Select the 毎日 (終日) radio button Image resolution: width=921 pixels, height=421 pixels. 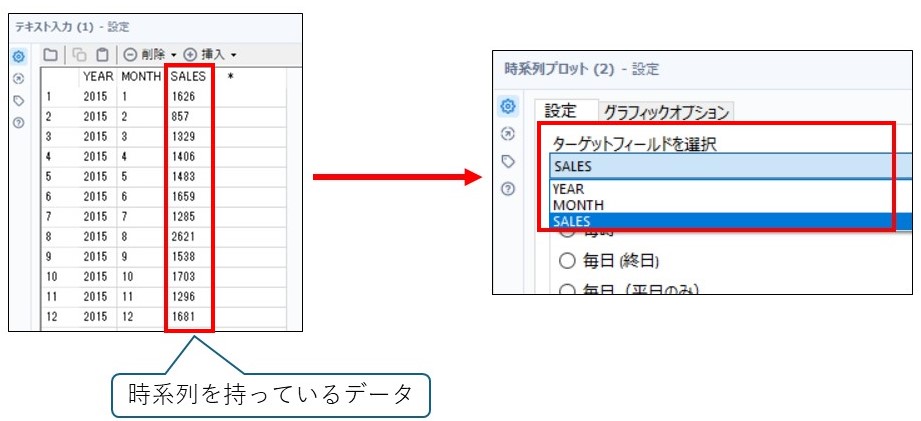coord(567,262)
